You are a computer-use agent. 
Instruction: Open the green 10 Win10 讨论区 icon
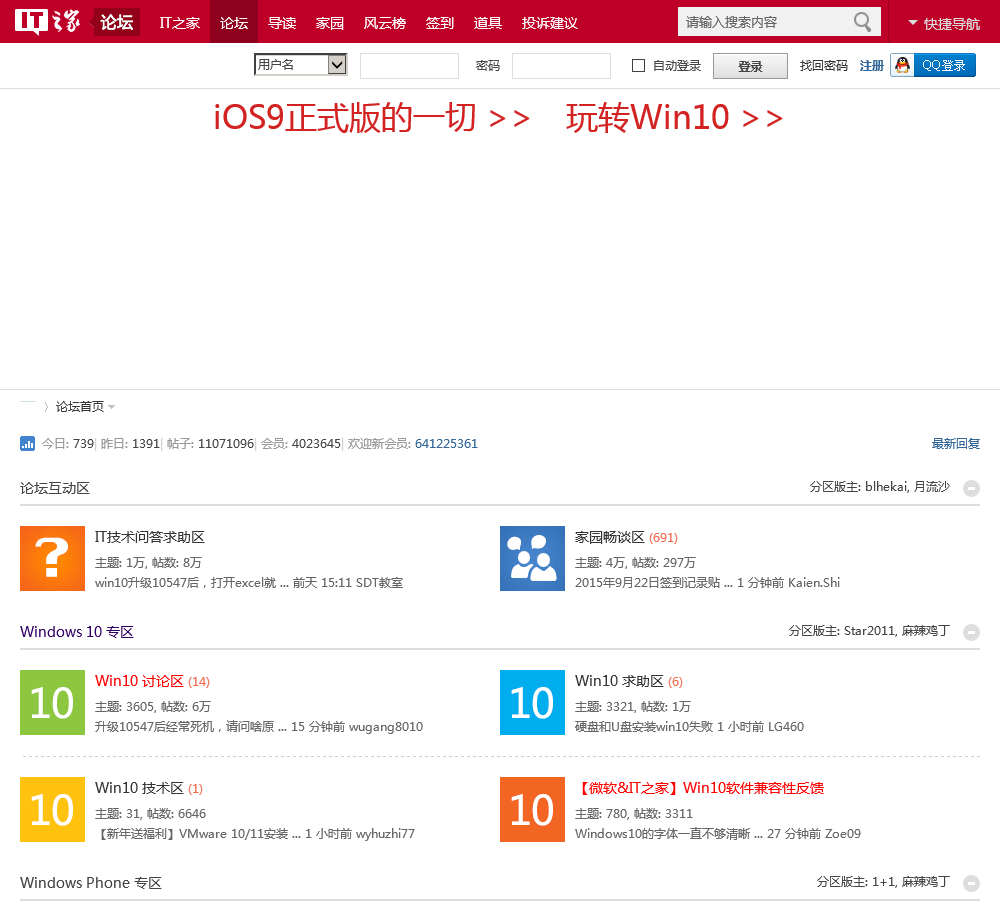pos(52,702)
